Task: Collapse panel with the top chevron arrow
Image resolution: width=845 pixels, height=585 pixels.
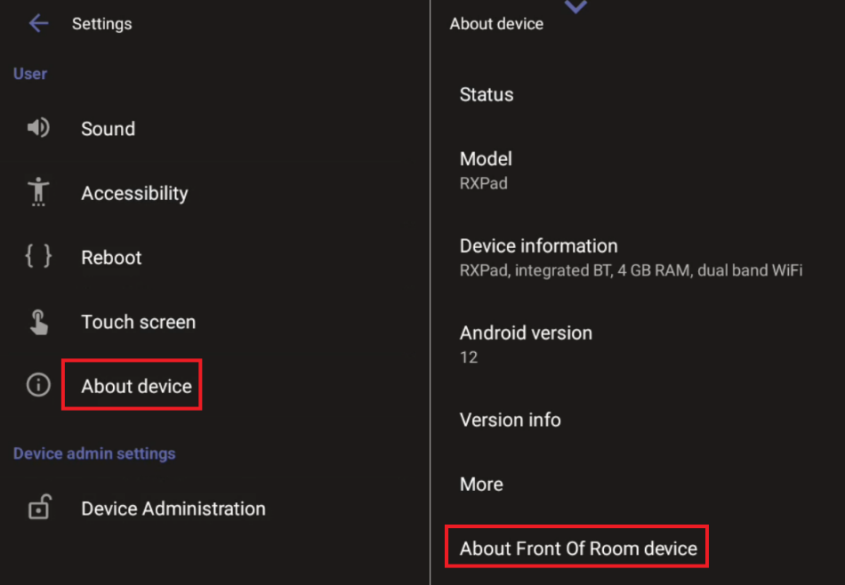Action: click(x=576, y=7)
